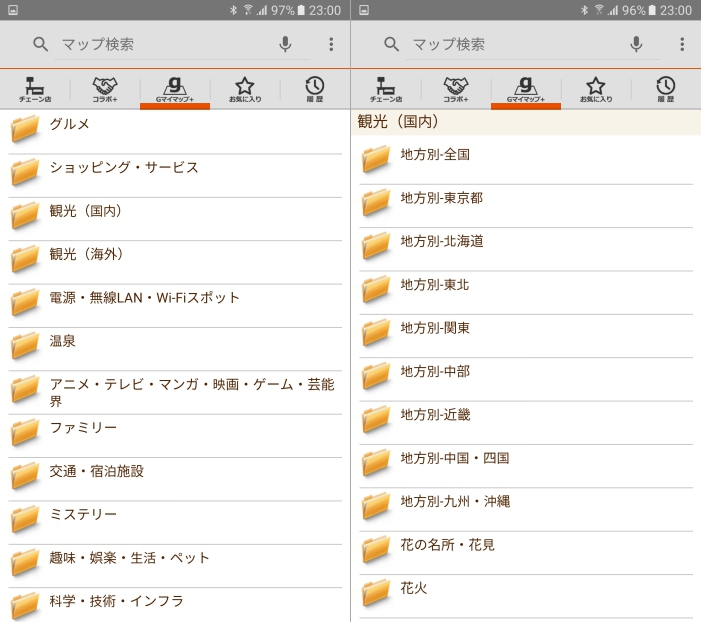Image resolution: width=701 pixels, height=622 pixels.
Task: Tap the マップ検索 search field on the left screen
Action: 160,44
